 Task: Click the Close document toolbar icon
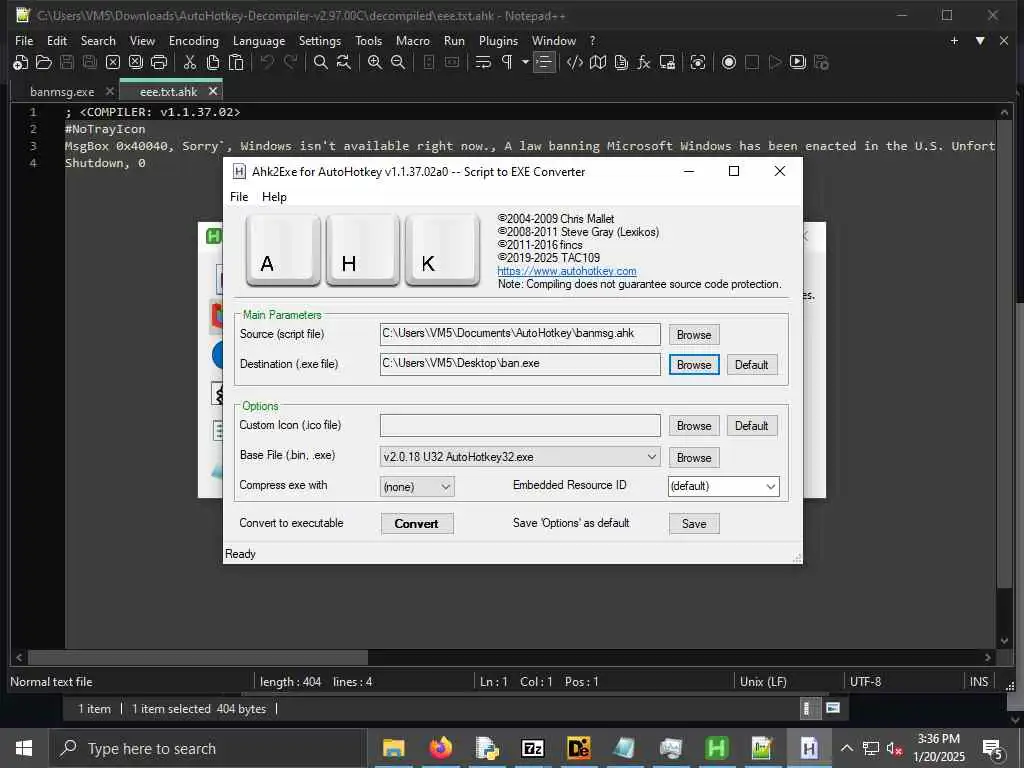[113, 63]
